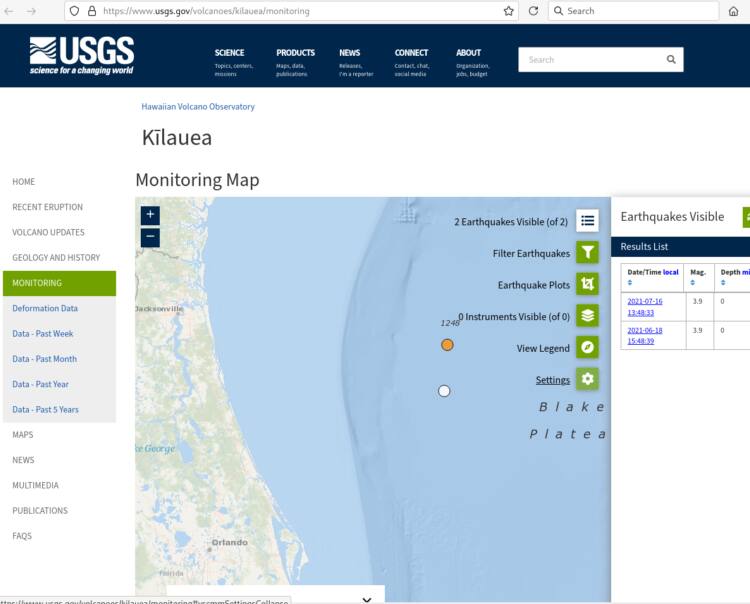Open the ABOUT menu
Viewport: 750px width, 604px height.
[468, 53]
